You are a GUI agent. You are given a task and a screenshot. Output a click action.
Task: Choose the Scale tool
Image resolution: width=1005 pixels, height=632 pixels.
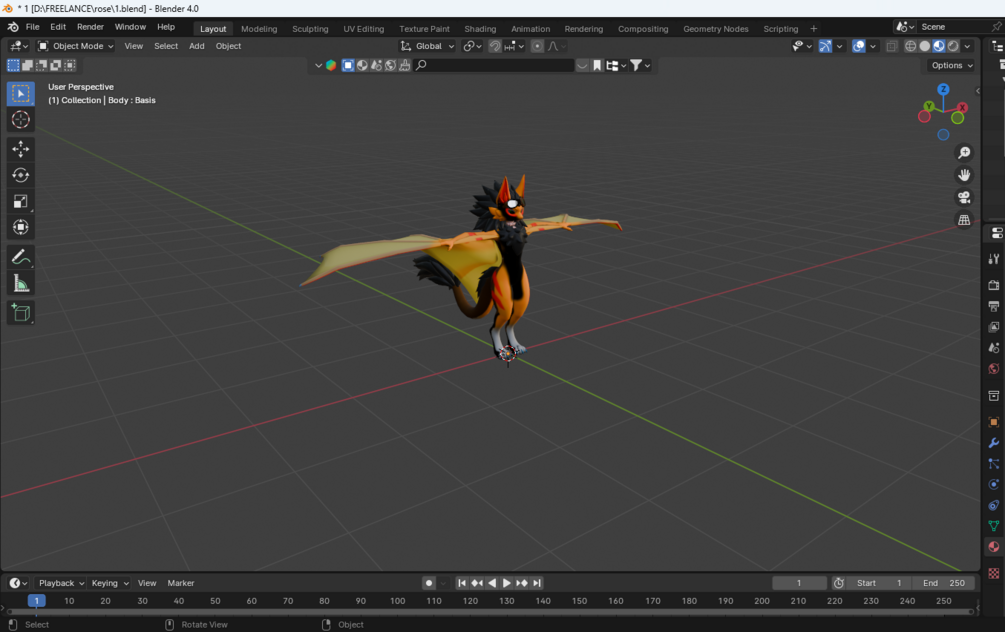tap(21, 201)
